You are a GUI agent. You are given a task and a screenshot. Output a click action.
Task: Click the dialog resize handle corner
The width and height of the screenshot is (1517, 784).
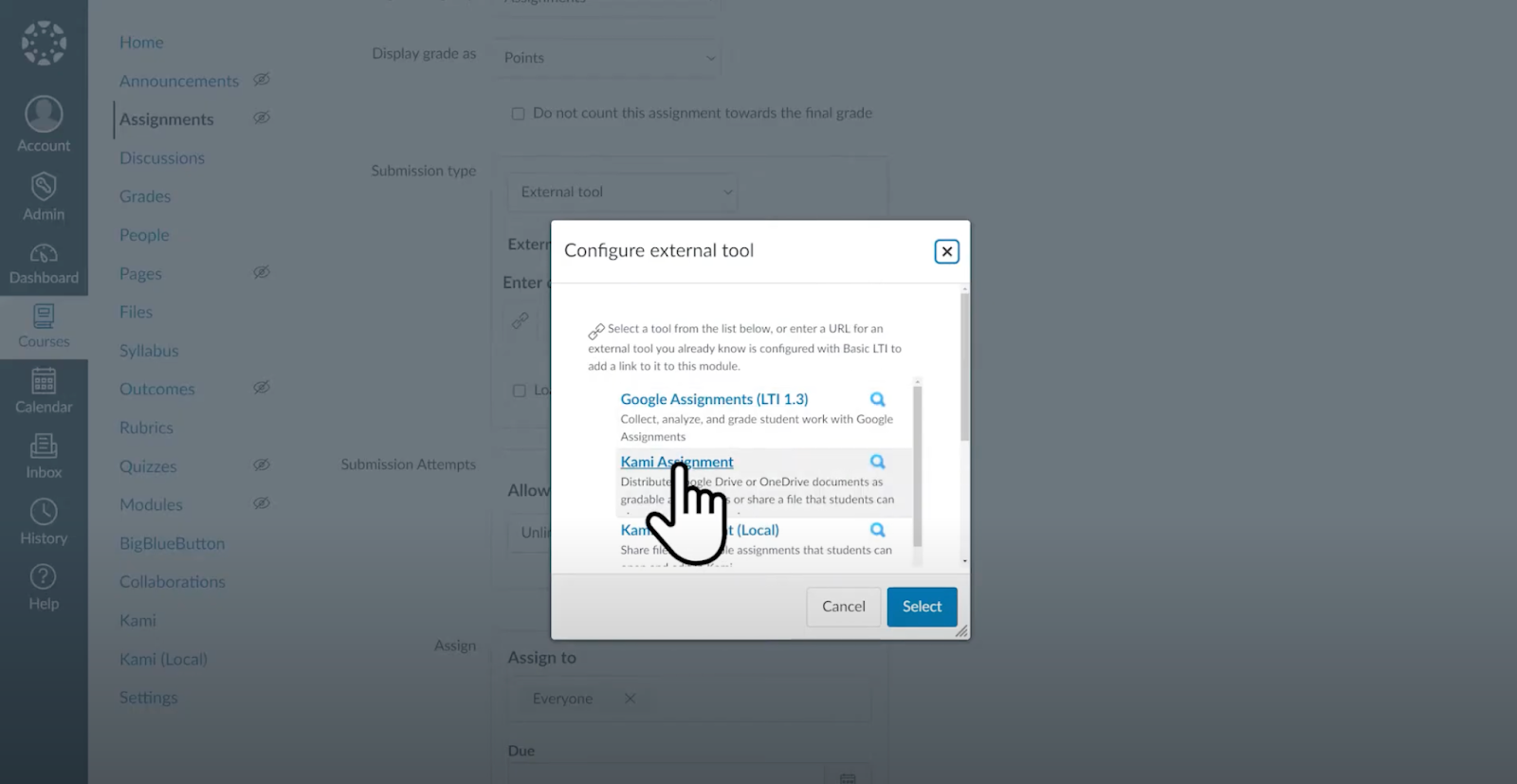pos(961,630)
